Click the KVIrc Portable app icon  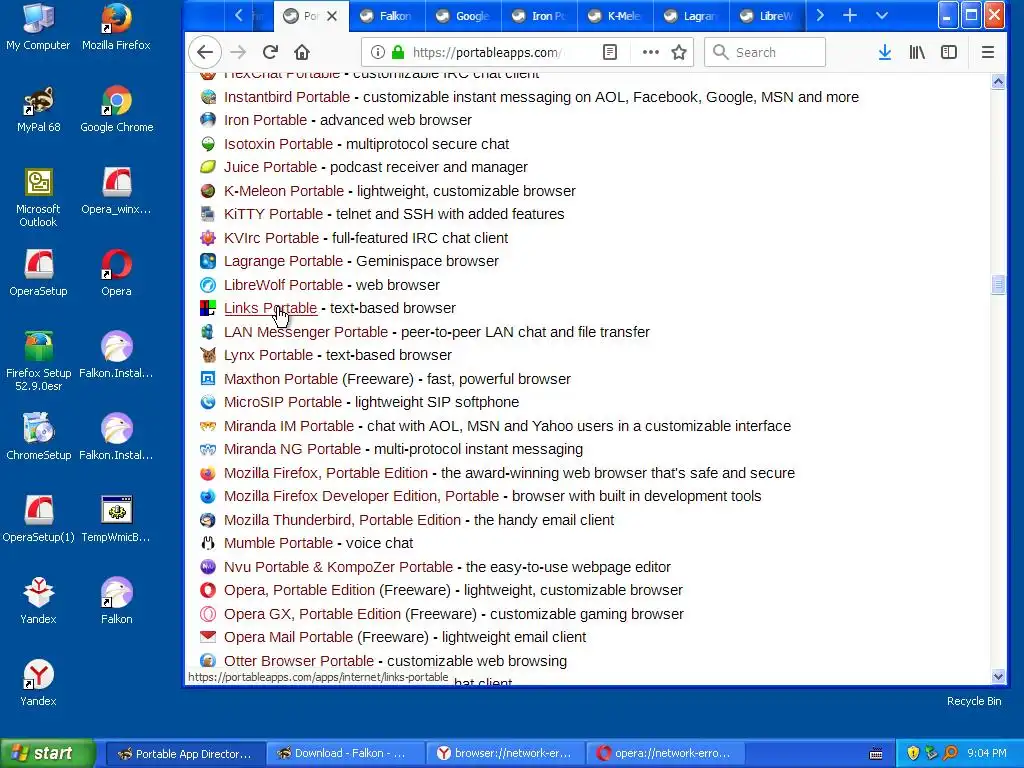point(208,238)
